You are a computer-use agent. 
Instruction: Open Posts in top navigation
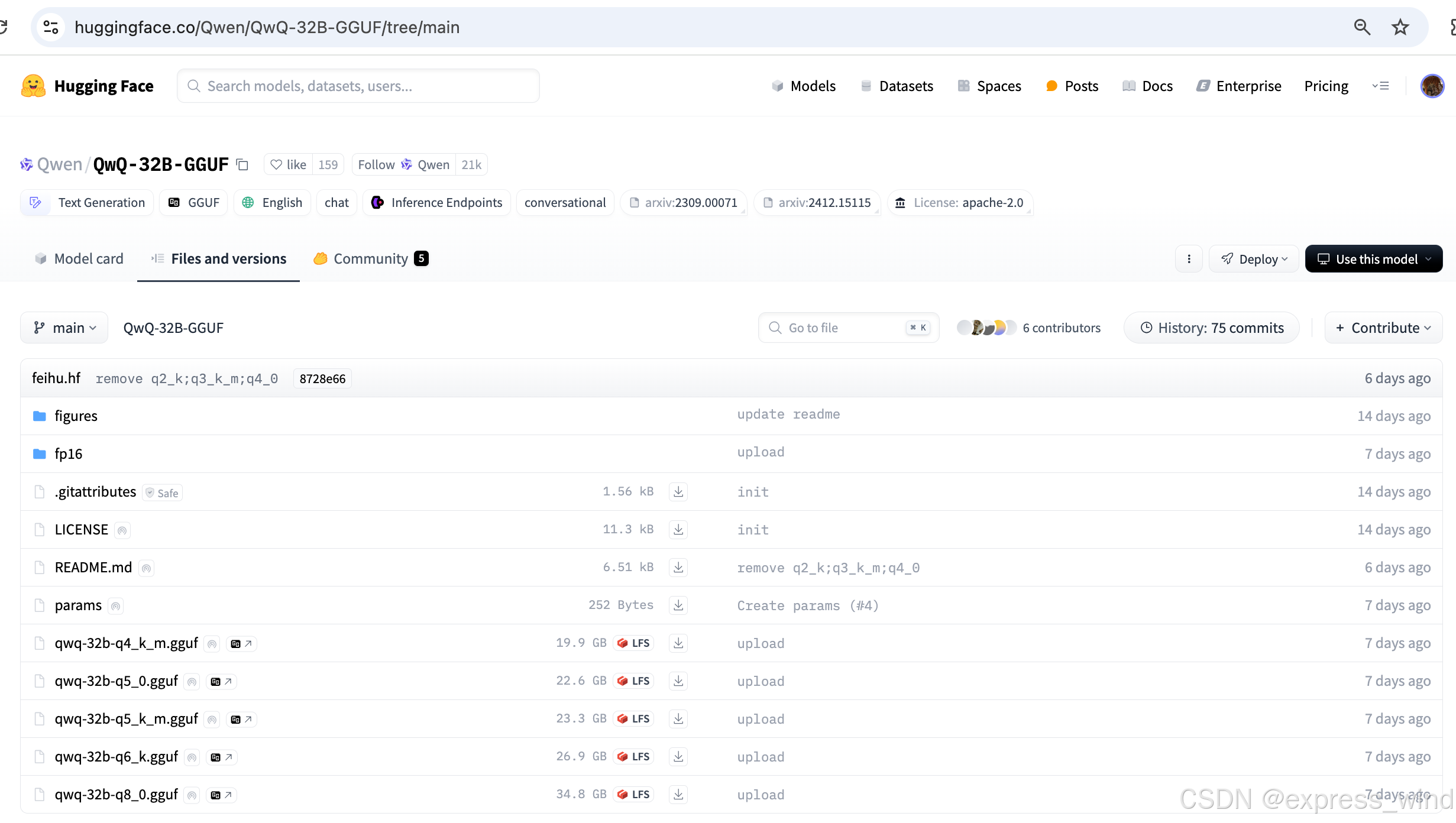1072,86
